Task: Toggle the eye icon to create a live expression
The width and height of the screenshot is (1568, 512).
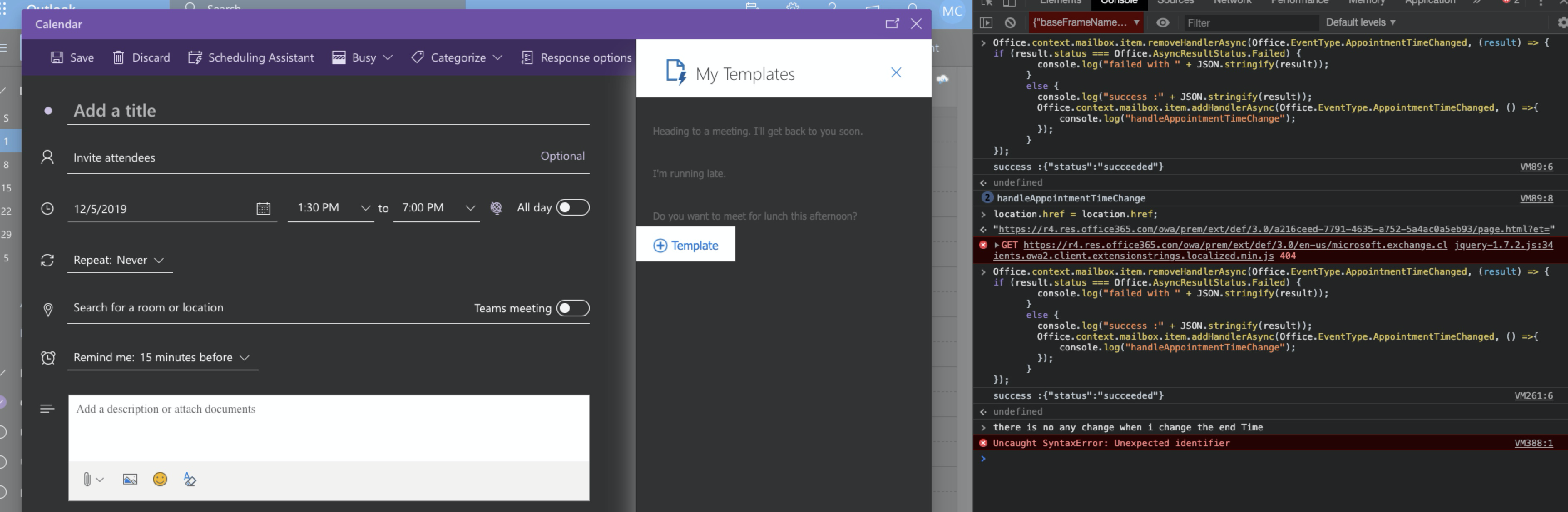Action: tap(1162, 22)
